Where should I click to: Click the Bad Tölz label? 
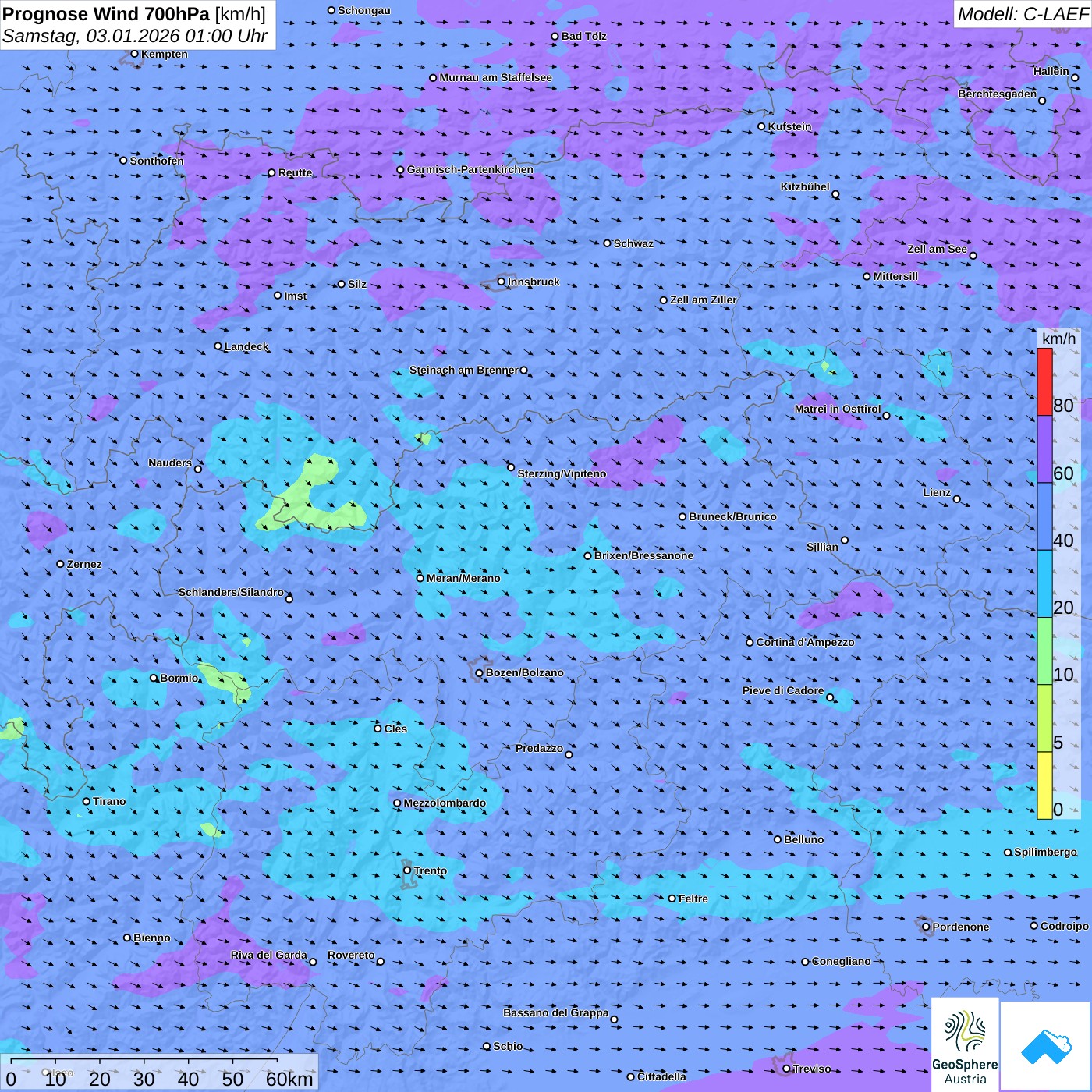[x=583, y=36]
